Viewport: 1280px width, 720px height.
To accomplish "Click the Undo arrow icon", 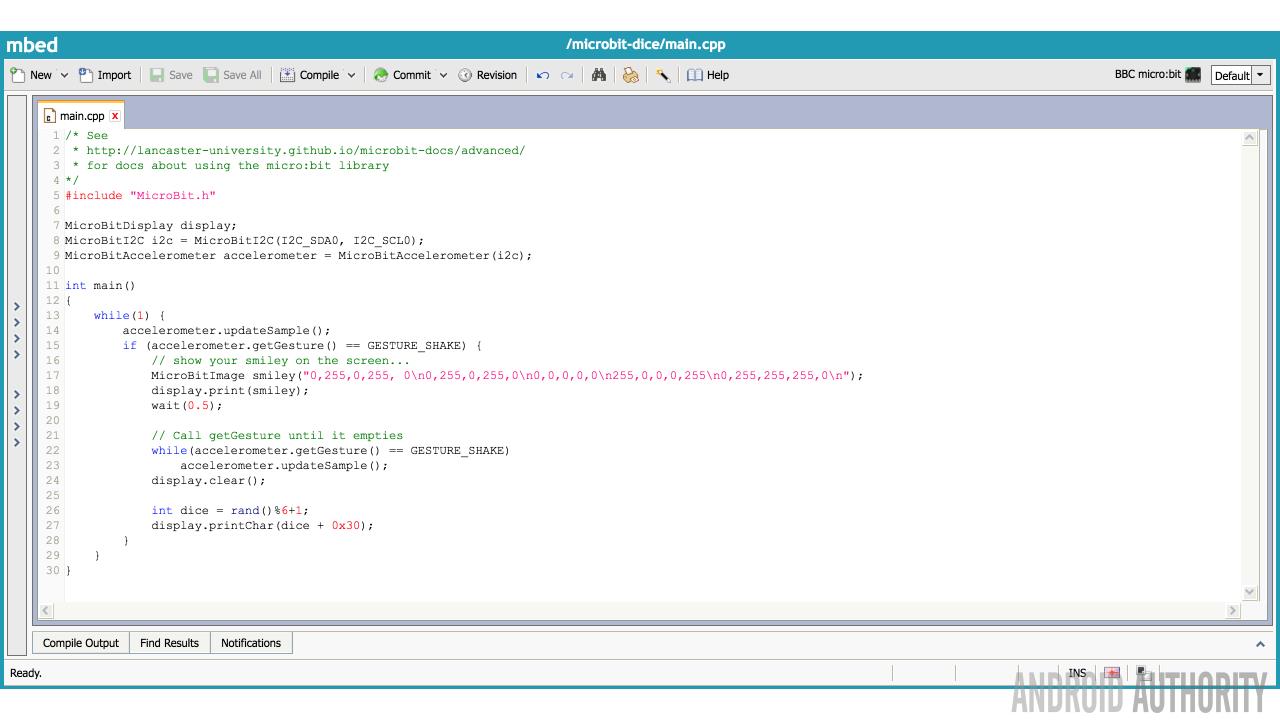I will [543, 75].
